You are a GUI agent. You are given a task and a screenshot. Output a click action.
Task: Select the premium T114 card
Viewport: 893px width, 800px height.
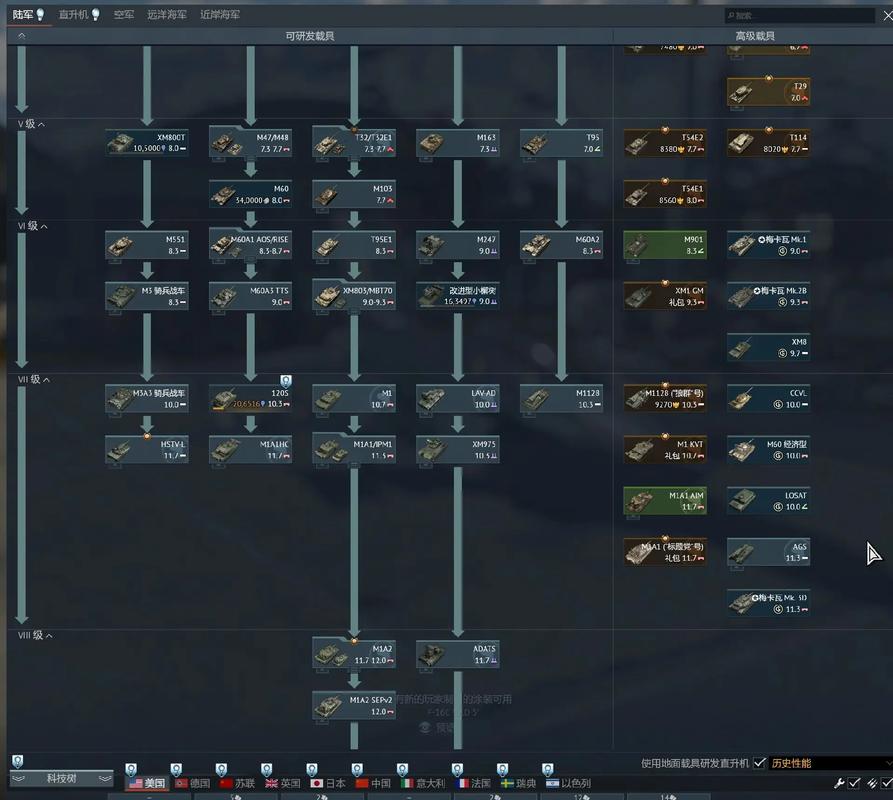click(769, 142)
